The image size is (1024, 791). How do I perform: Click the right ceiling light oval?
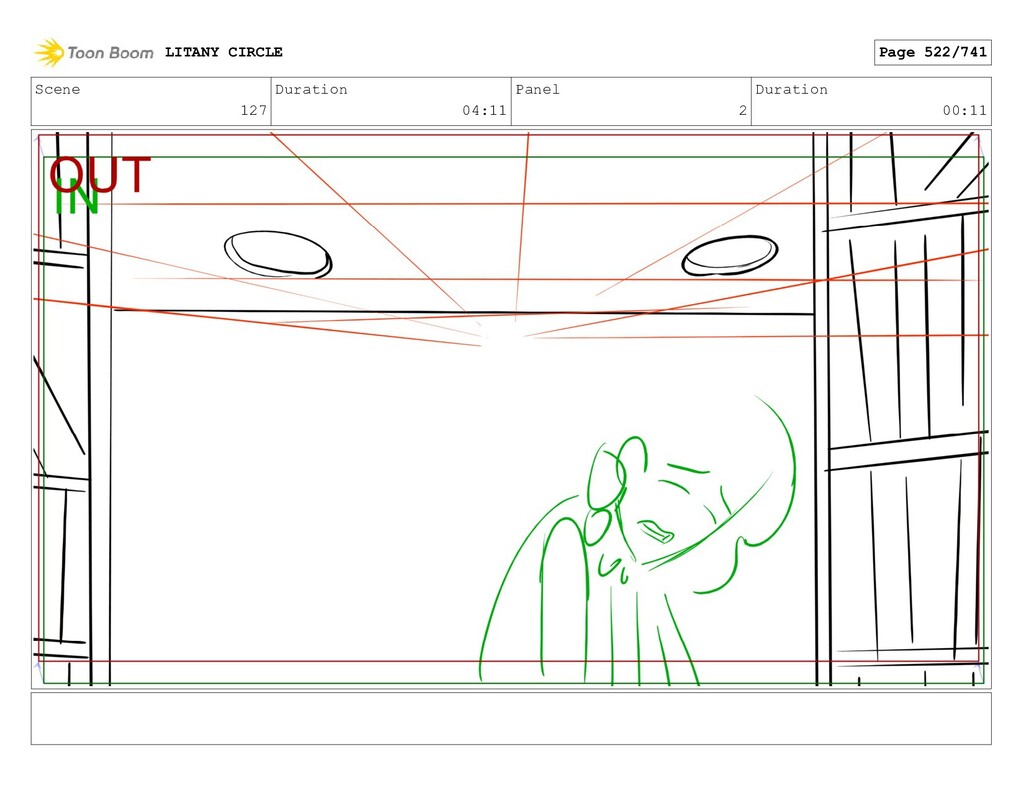(729, 256)
